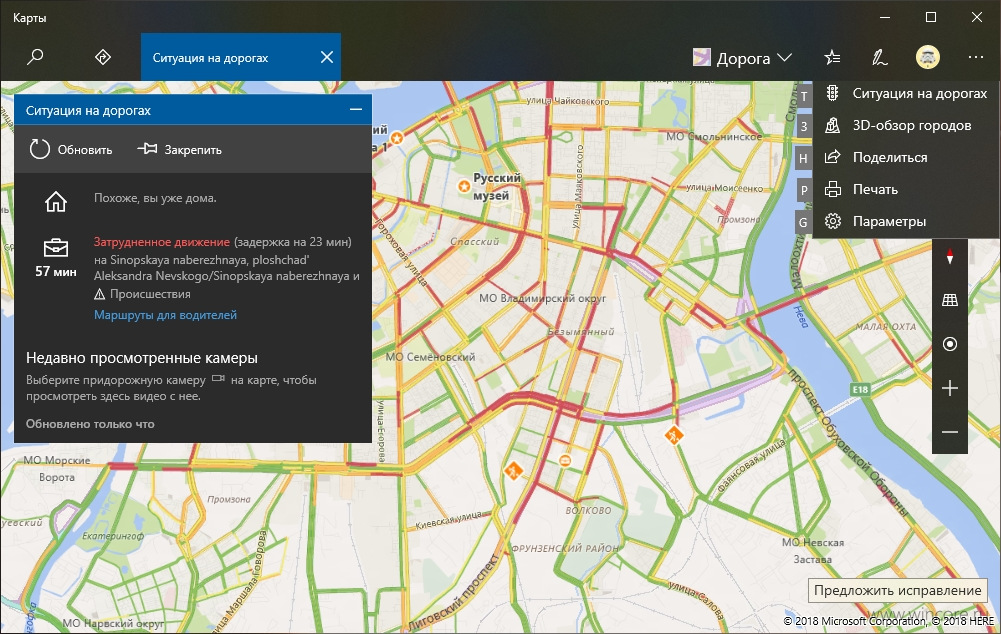Open directions route icon
Viewport: 1001px width, 634px height.
pyautogui.click(x=103, y=57)
